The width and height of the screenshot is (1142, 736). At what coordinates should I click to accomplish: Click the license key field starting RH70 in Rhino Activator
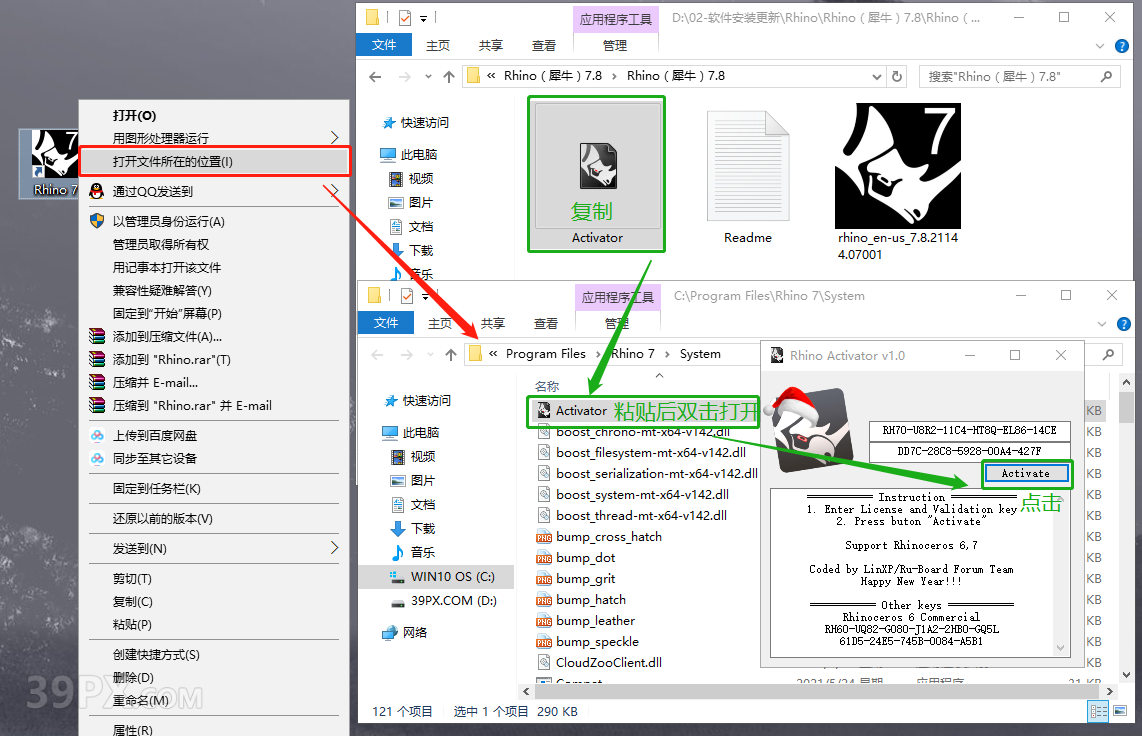969,430
